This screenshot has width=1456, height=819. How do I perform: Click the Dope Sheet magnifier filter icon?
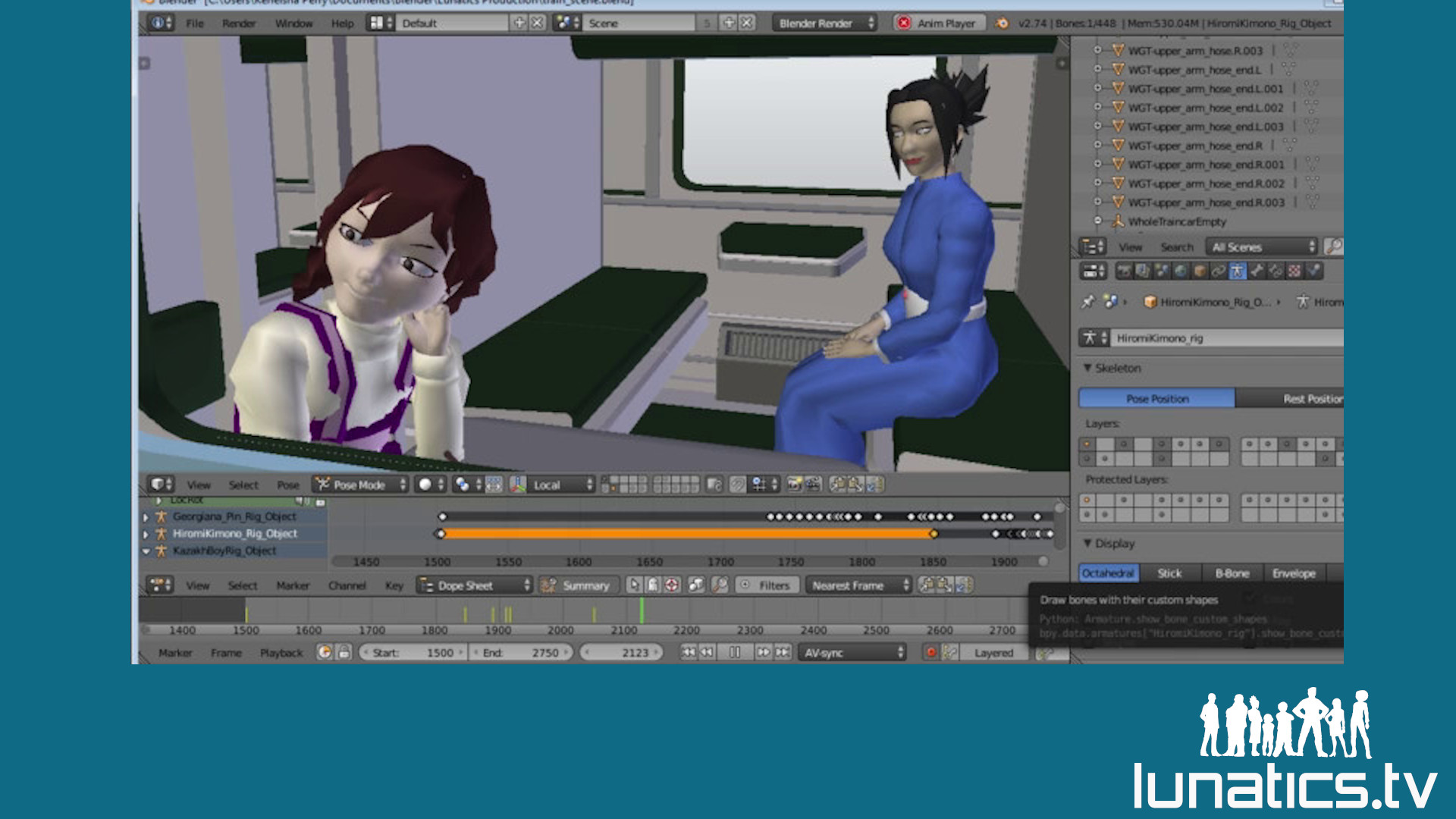click(720, 585)
